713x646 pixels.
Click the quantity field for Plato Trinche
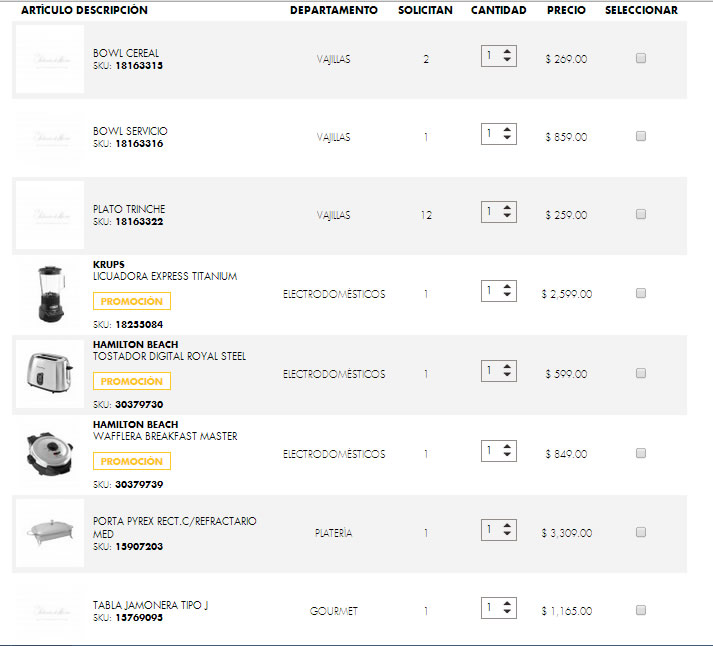tap(490, 211)
